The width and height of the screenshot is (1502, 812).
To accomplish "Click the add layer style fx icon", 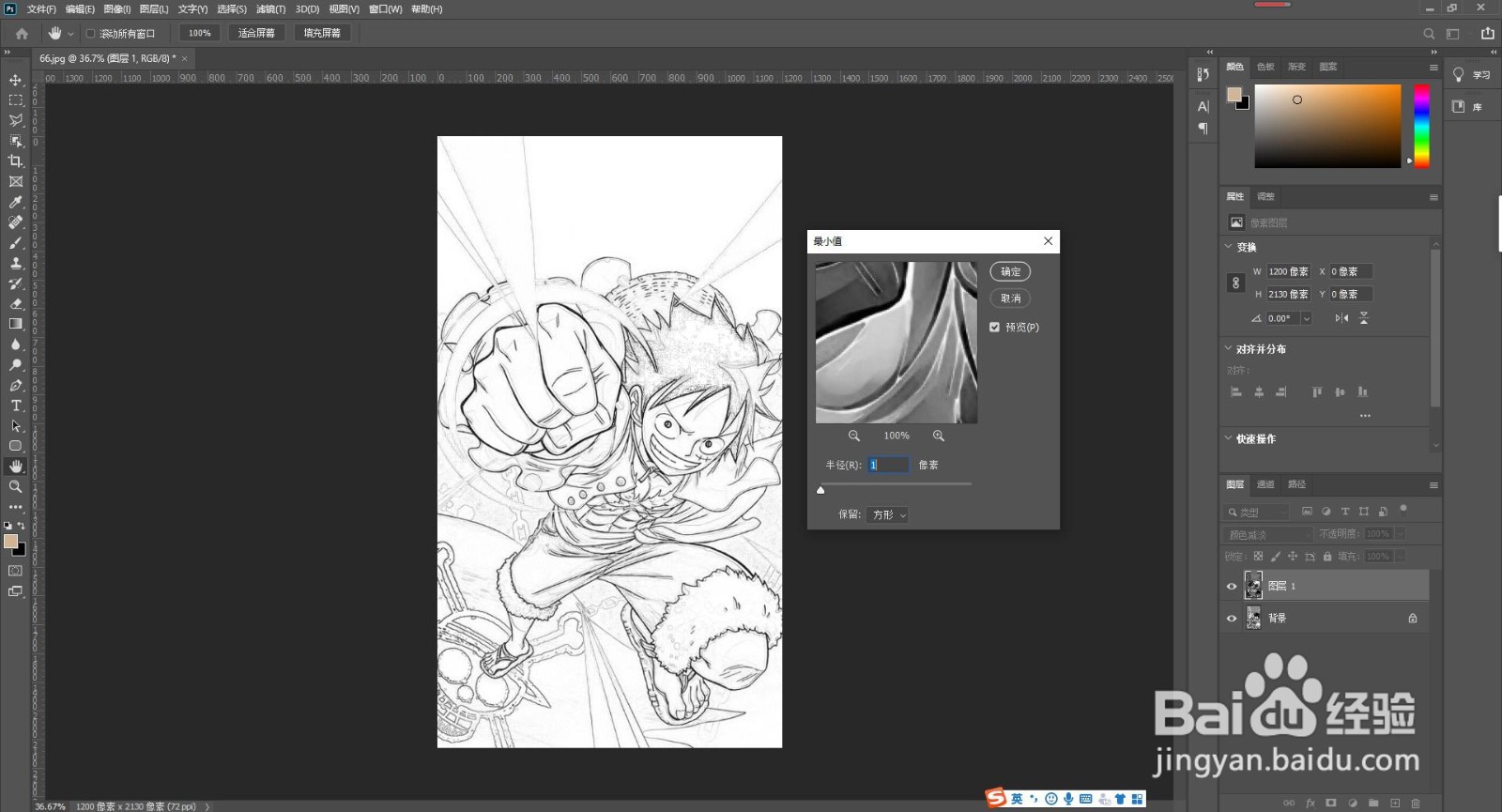I will (x=1310, y=803).
